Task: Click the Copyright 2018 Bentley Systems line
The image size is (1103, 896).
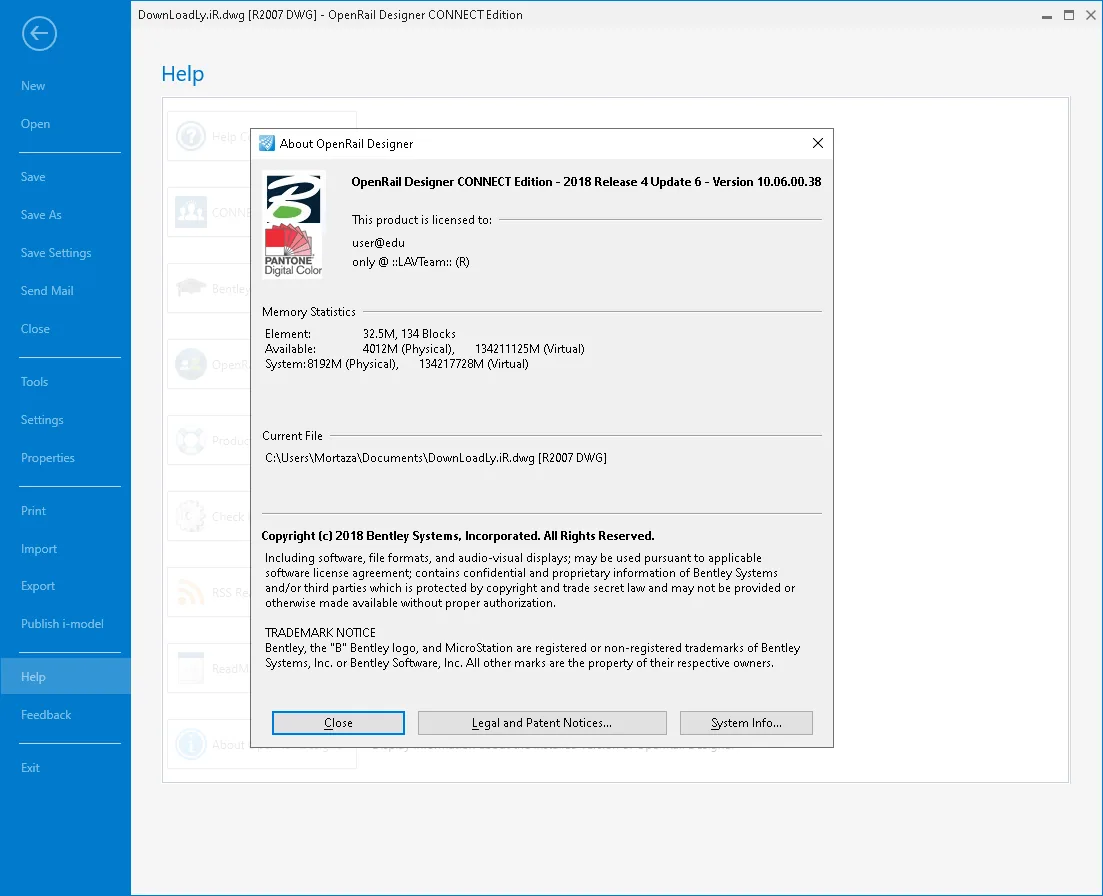Action: pos(458,536)
